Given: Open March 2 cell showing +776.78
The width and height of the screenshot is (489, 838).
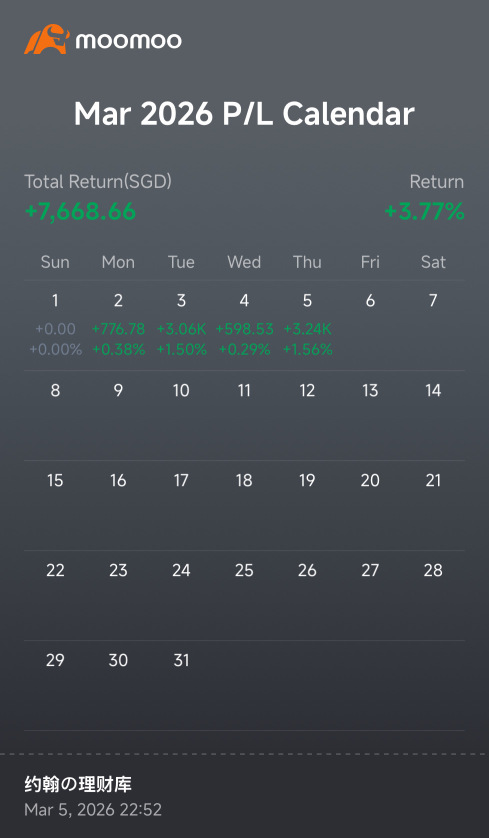Looking at the screenshot, I should [118, 325].
